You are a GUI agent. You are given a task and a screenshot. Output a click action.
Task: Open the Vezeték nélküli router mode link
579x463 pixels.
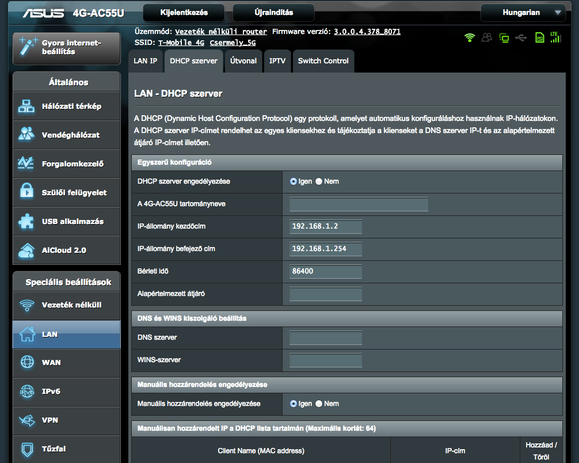[221, 32]
